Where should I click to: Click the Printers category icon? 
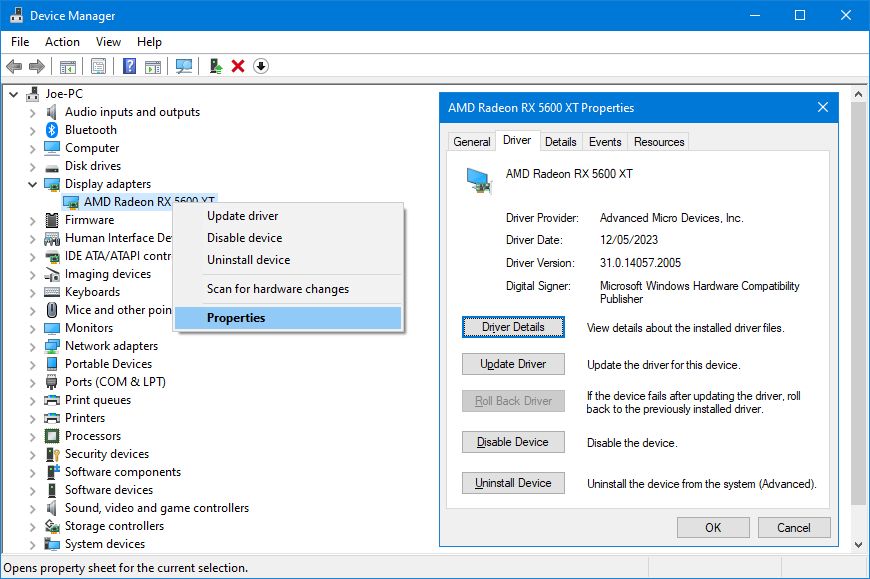[52, 418]
